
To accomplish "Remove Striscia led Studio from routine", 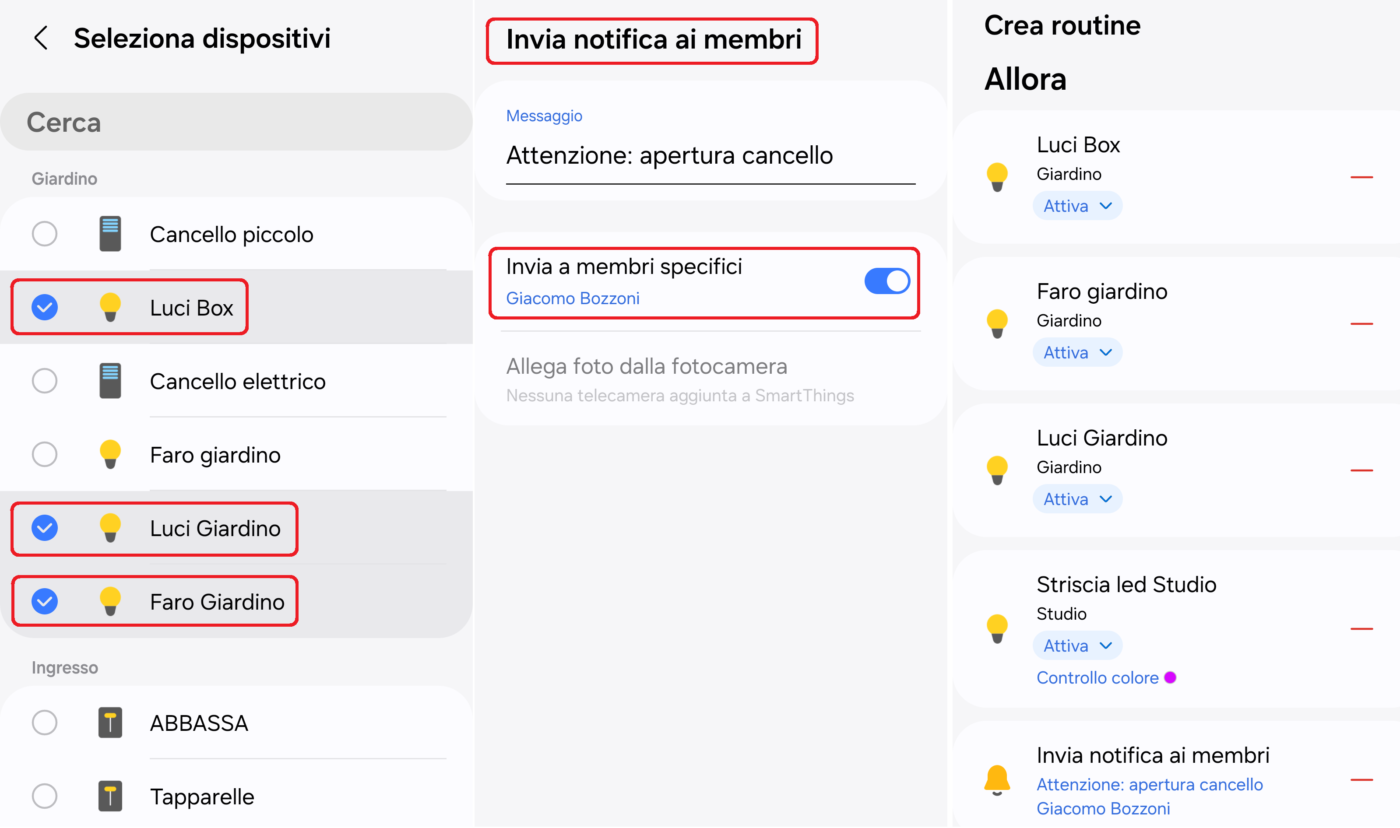I will 1361,629.
